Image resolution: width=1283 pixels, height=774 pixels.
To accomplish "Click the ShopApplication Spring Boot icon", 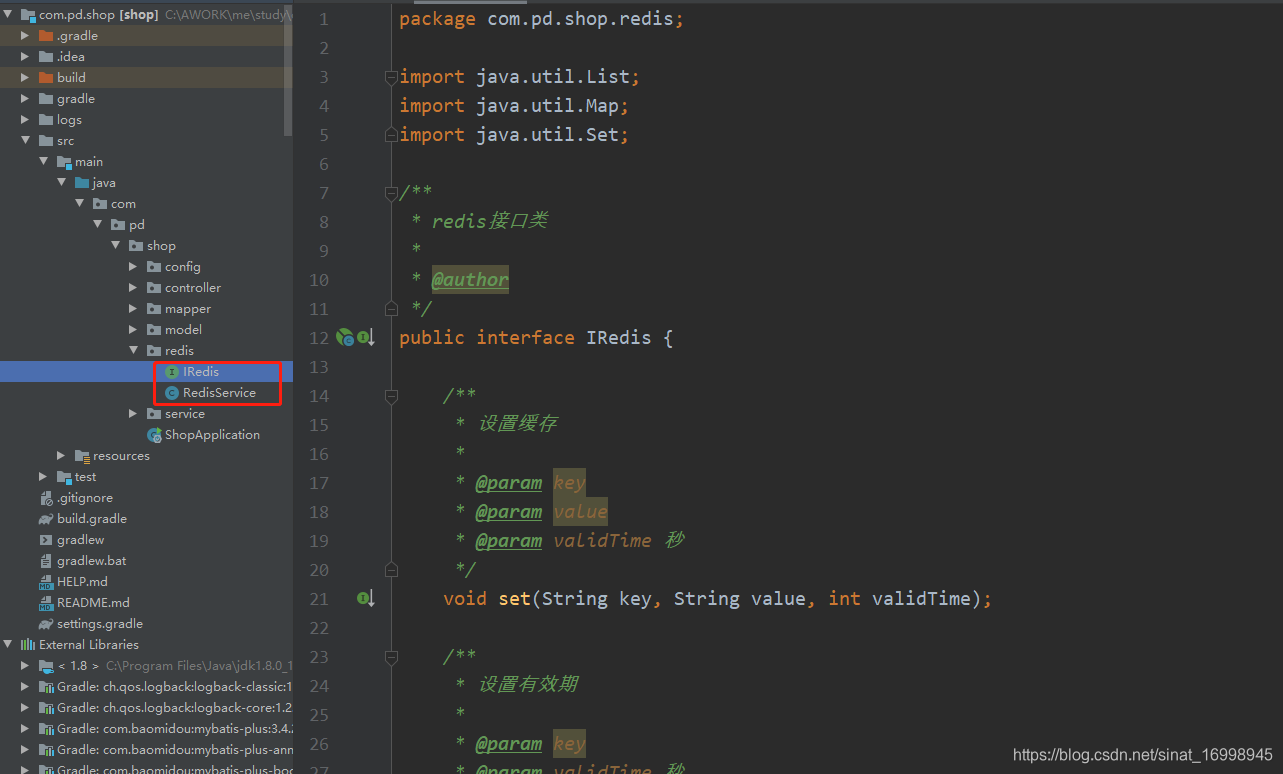I will point(154,435).
